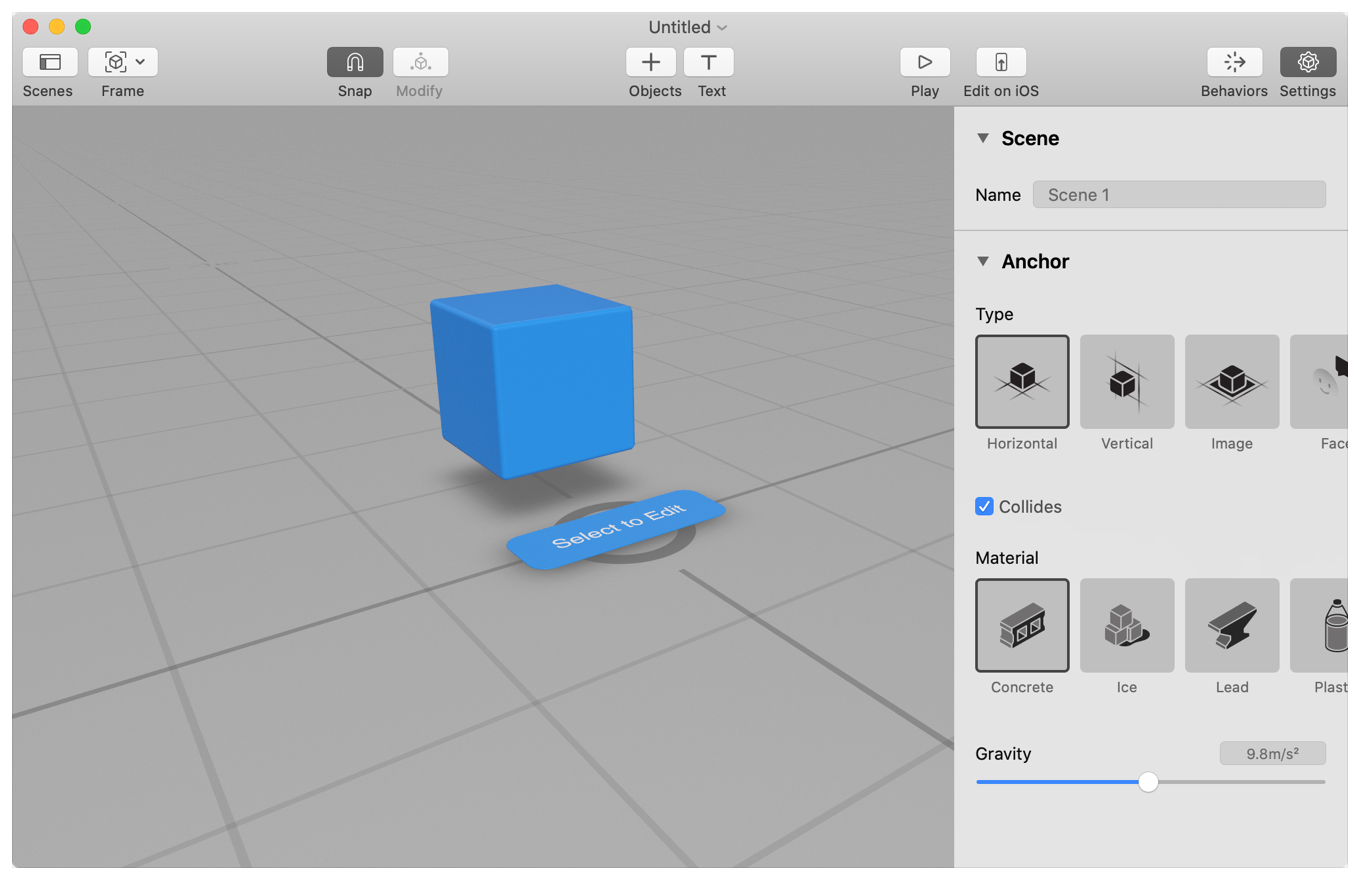The width and height of the screenshot is (1360, 880).
Task: Collapse the Scene section
Action: (x=982, y=138)
